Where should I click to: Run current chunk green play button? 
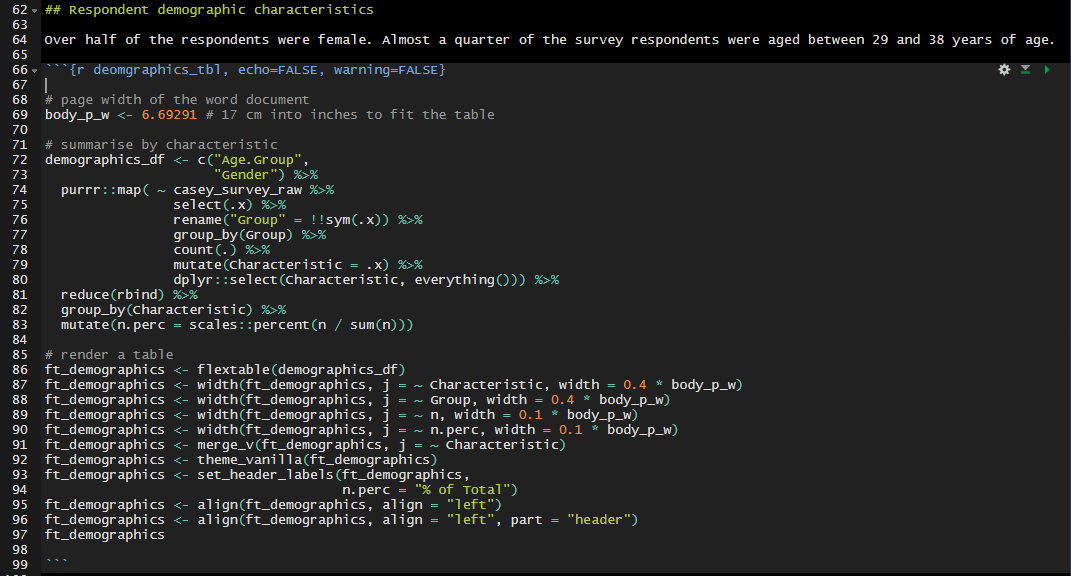click(x=1046, y=70)
